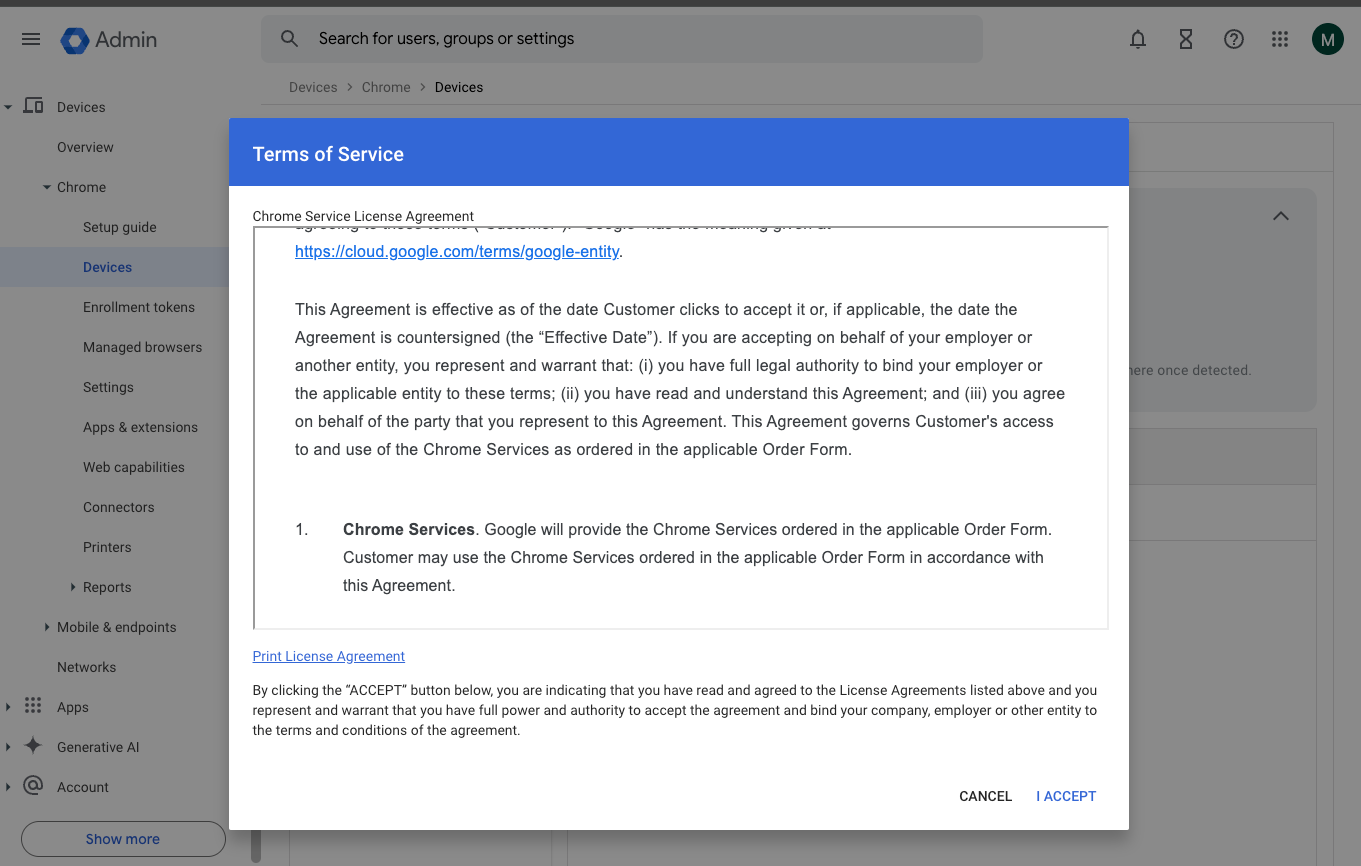Expand the Reports submenu arrow
The width and height of the screenshot is (1361, 866).
click(73, 587)
